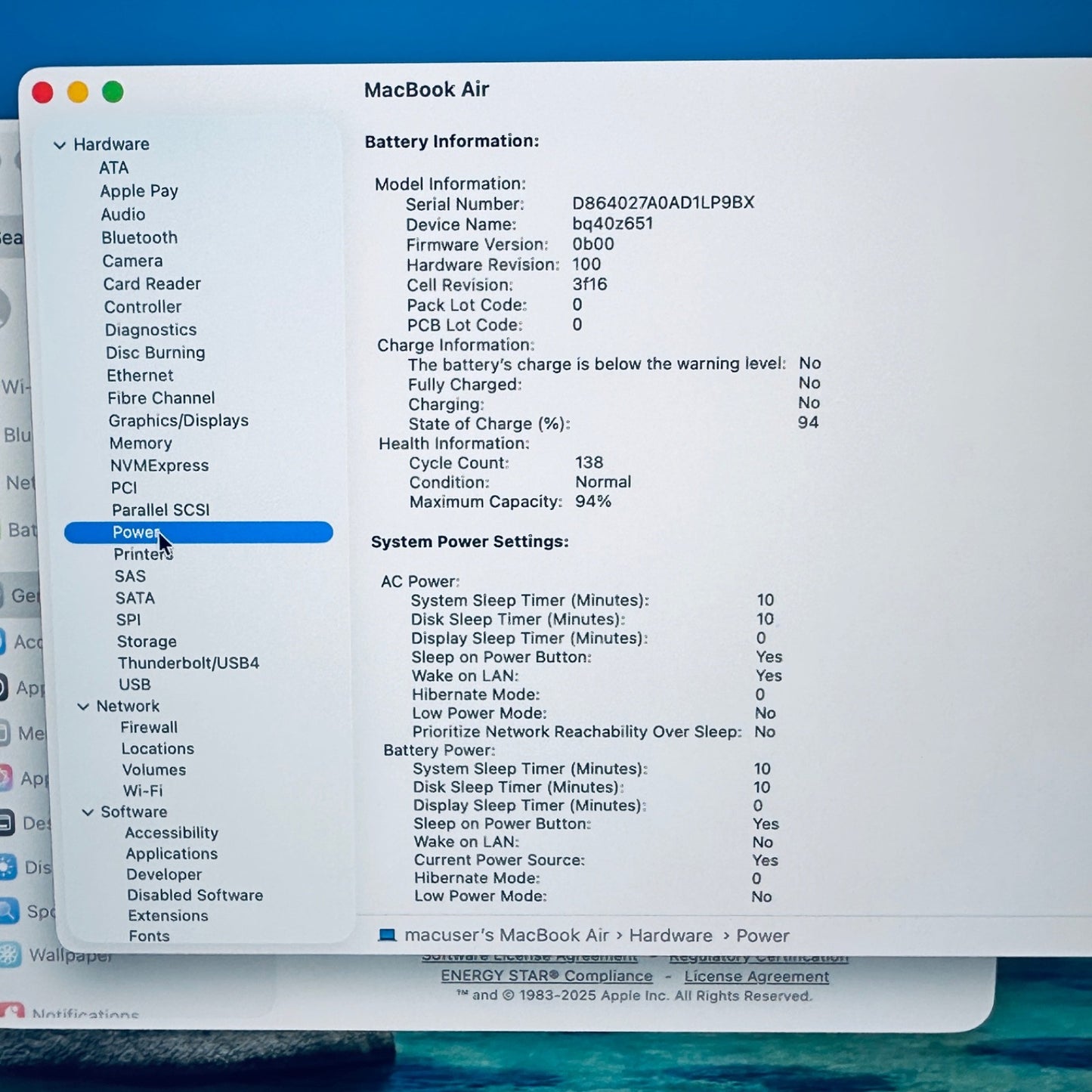
Task: Select Thunderbolt/USB4 under Hardware
Action: pos(187,663)
